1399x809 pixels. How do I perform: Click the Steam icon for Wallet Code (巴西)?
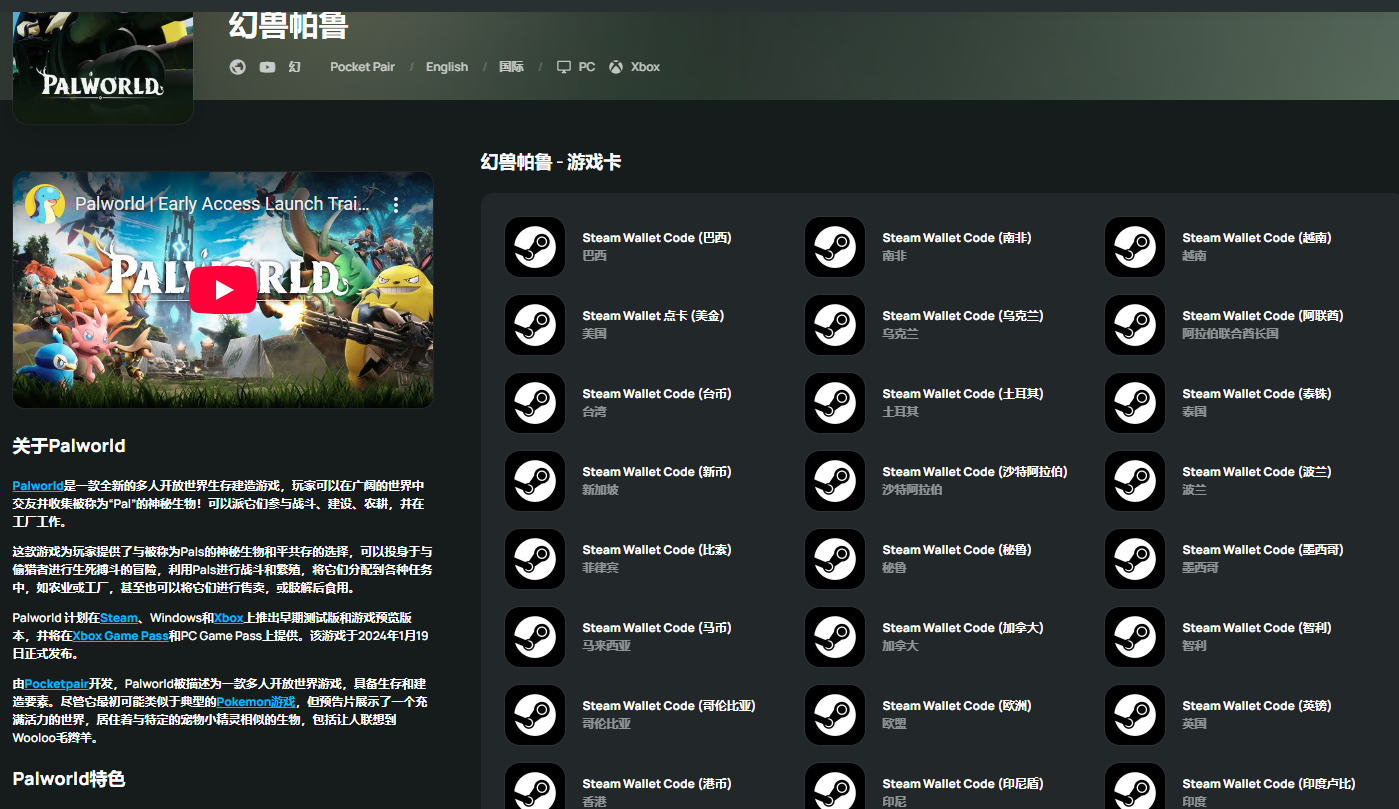click(535, 247)
